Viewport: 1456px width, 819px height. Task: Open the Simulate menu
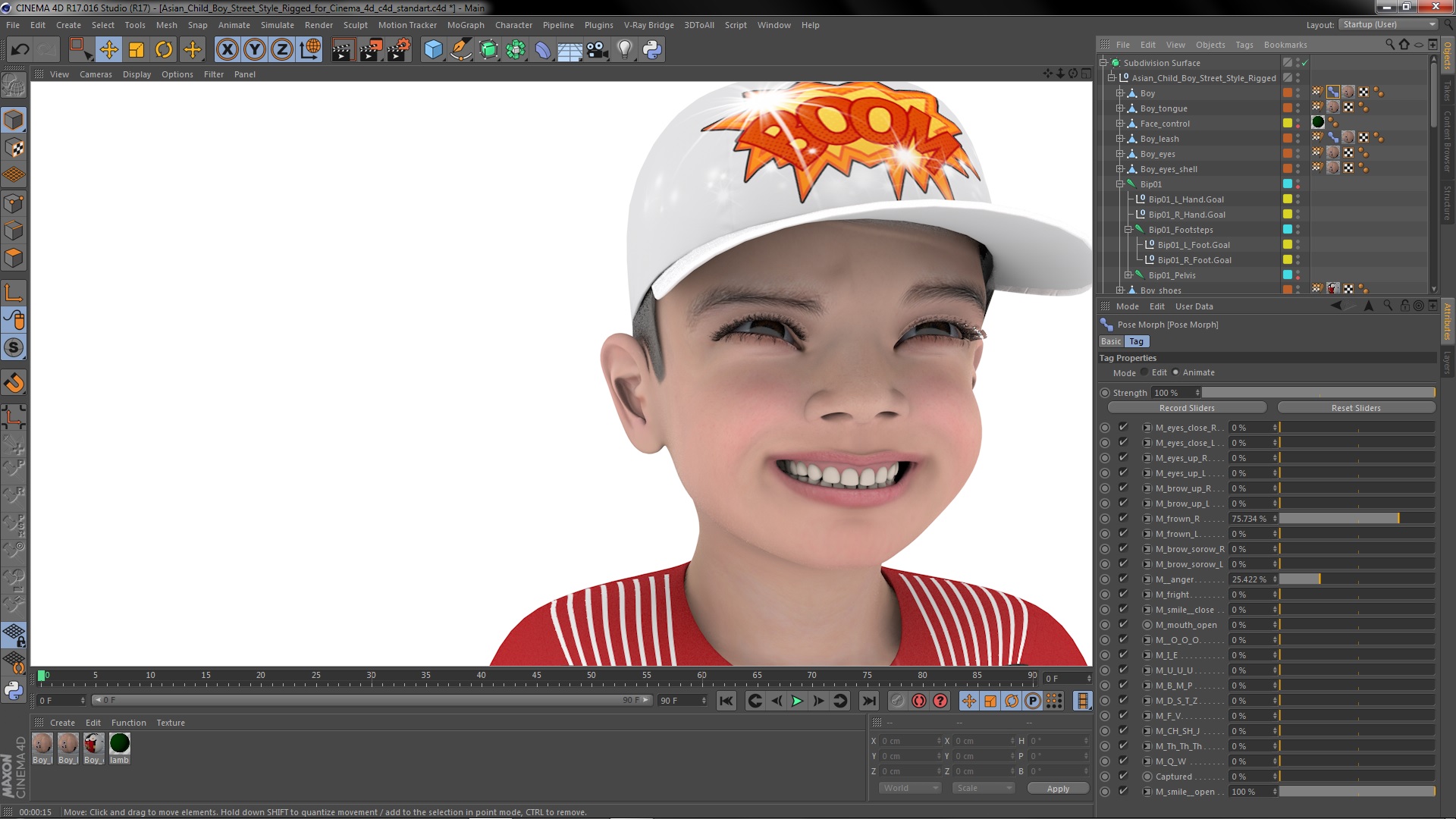(x=277, y=25)
